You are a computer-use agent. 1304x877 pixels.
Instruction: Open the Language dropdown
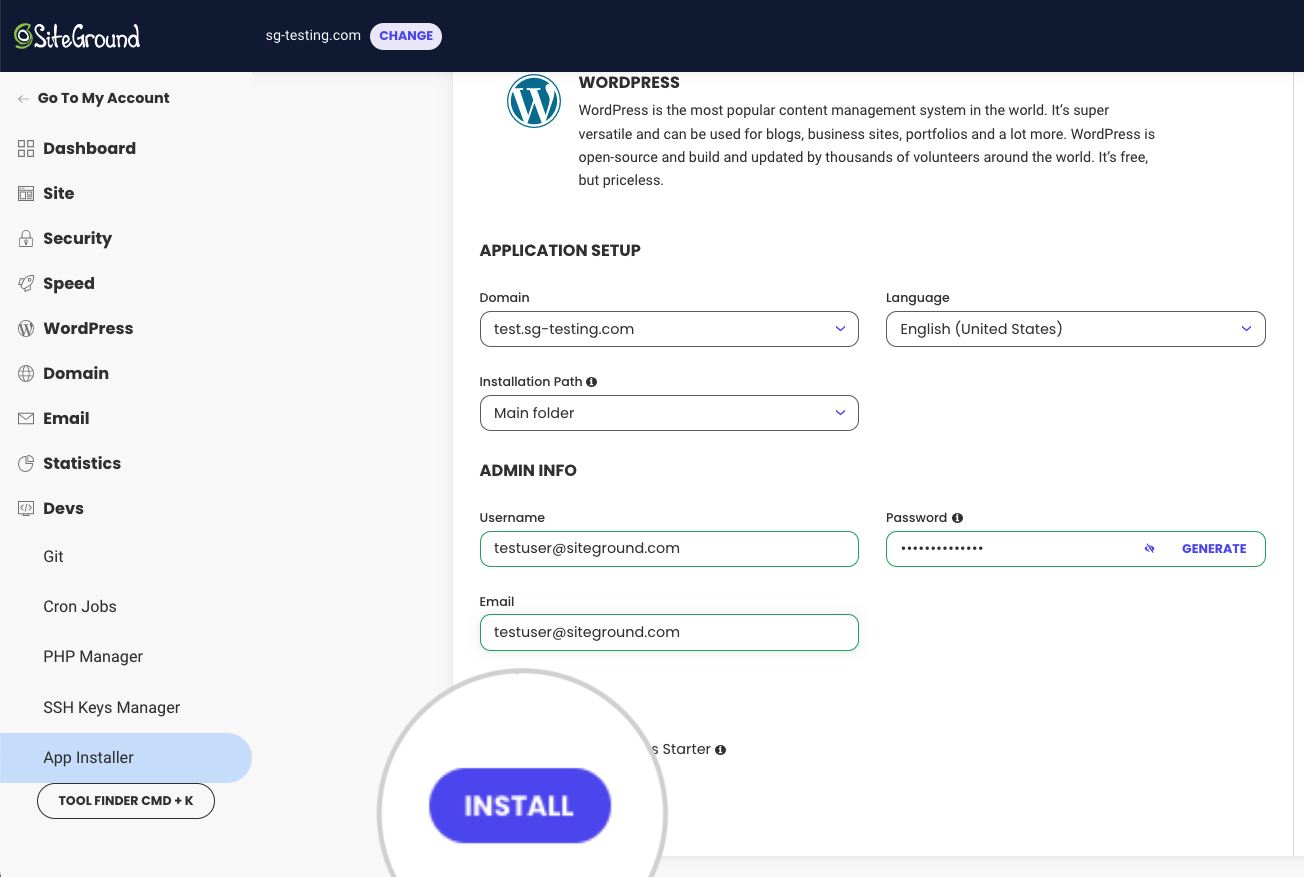click(1076, 329)
